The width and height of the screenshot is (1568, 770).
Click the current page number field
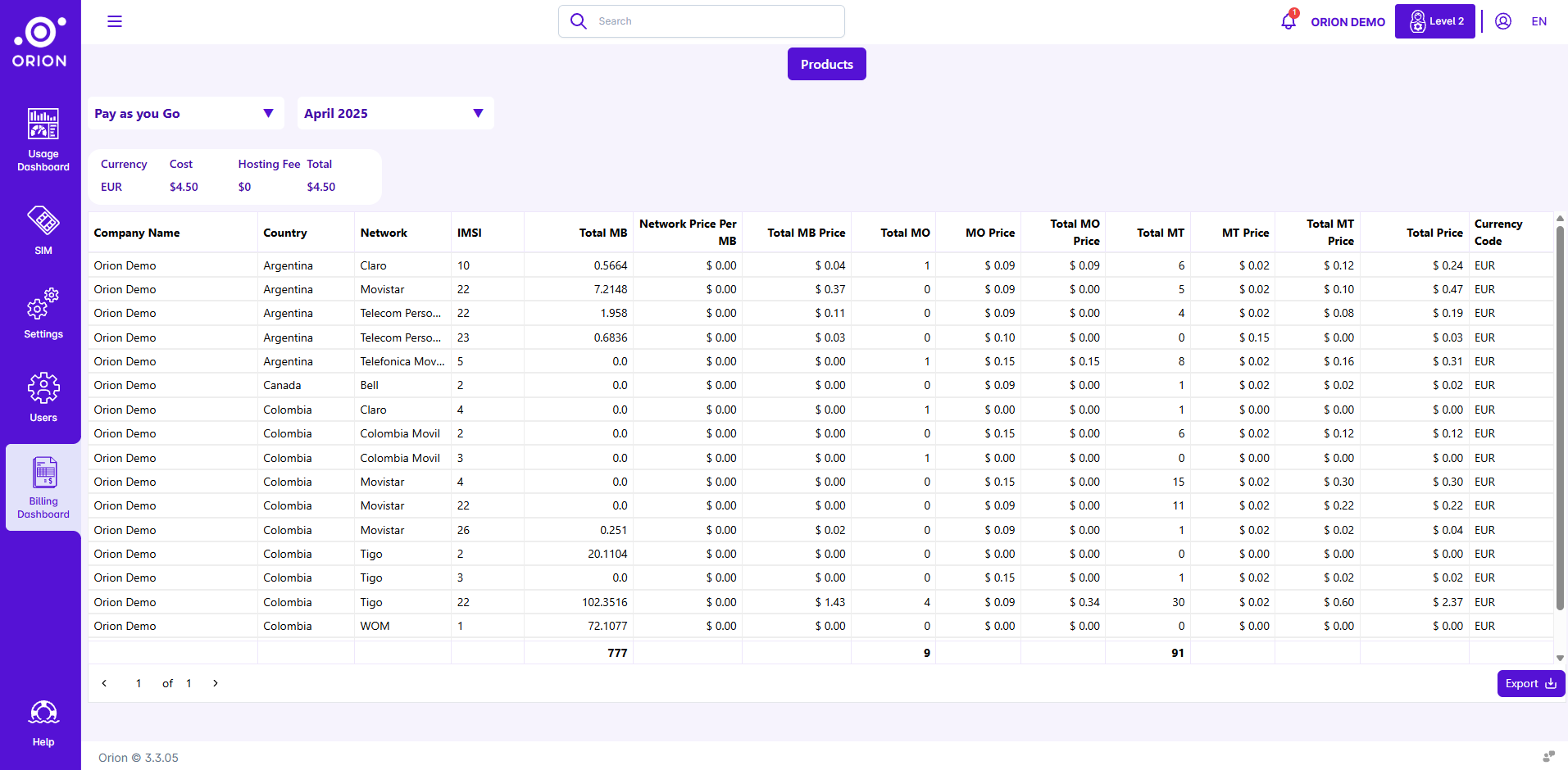coord(139,683)
